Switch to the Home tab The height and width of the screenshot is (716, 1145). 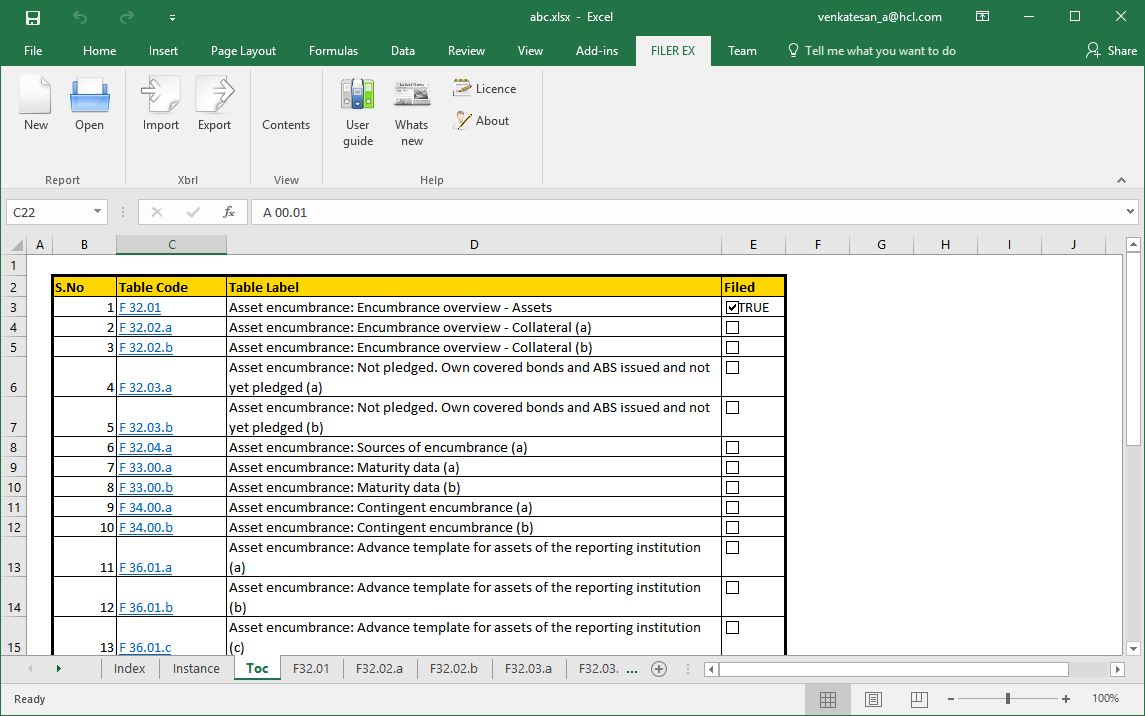99,50
